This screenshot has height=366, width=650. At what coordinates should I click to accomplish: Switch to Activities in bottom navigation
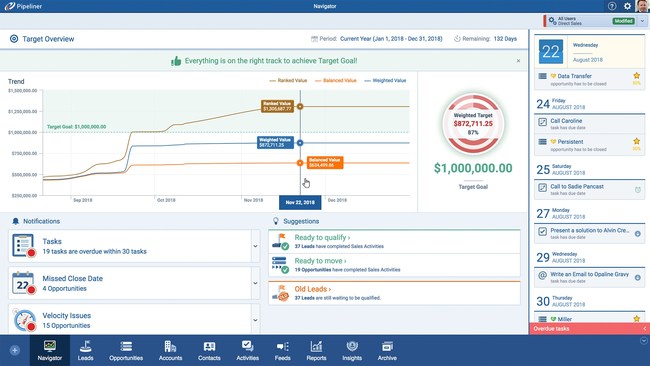[247, 350]
